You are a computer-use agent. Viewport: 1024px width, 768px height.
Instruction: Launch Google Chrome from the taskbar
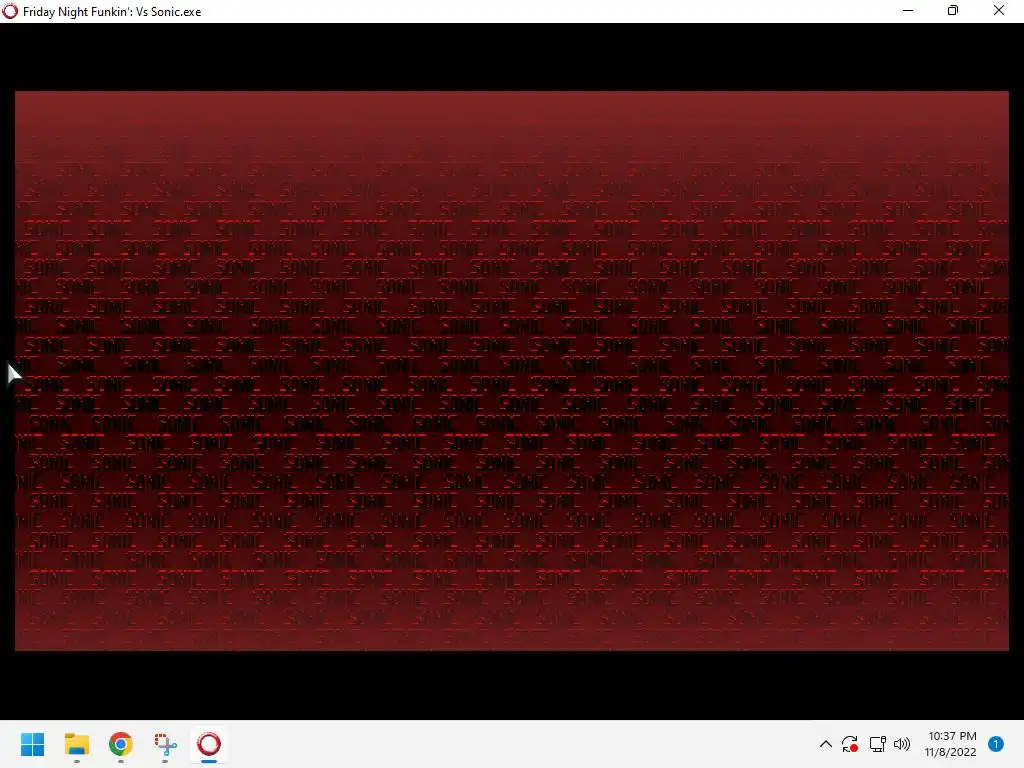121,744
